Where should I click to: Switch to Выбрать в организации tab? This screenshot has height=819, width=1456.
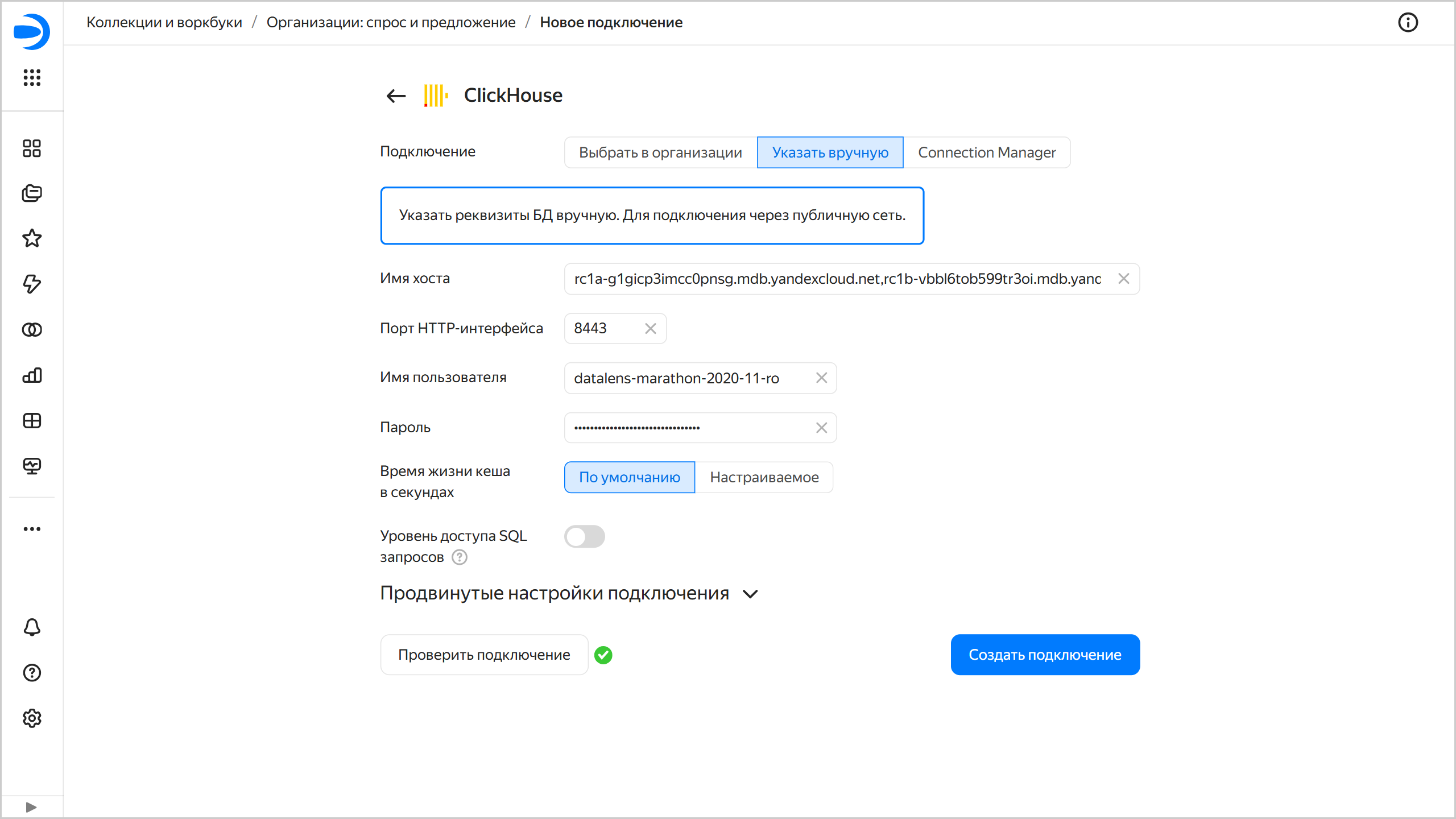click(x=660, y=152)
